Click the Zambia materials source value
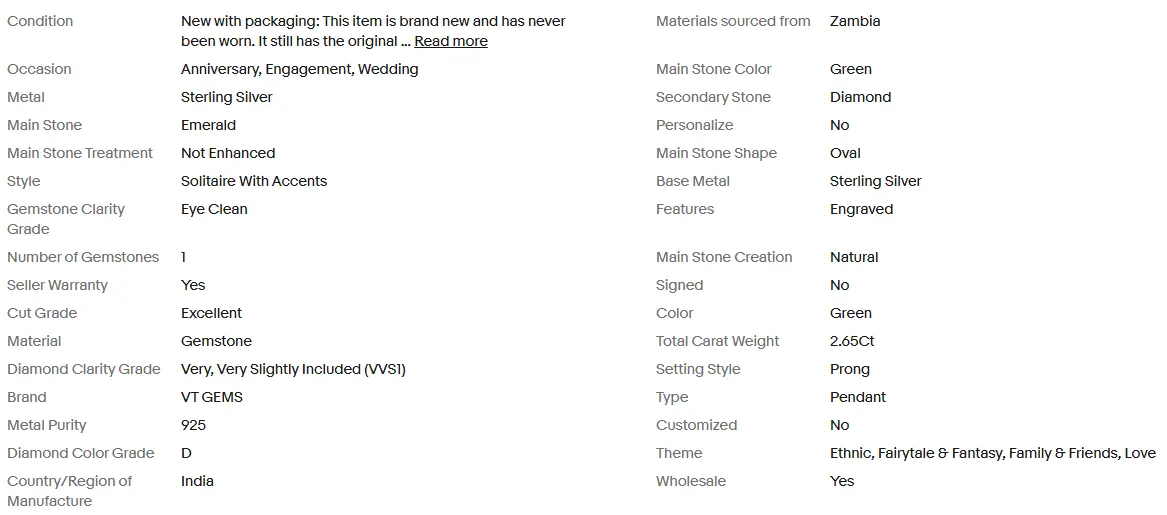The image size is (1167, 515). [855, 21]
